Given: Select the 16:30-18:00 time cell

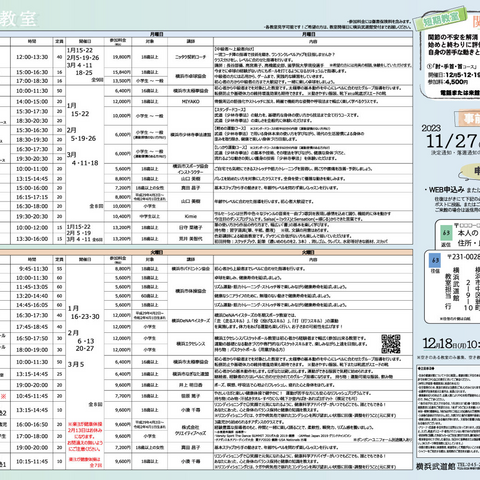Looking at the screenshot, I should tap(32, 206).
